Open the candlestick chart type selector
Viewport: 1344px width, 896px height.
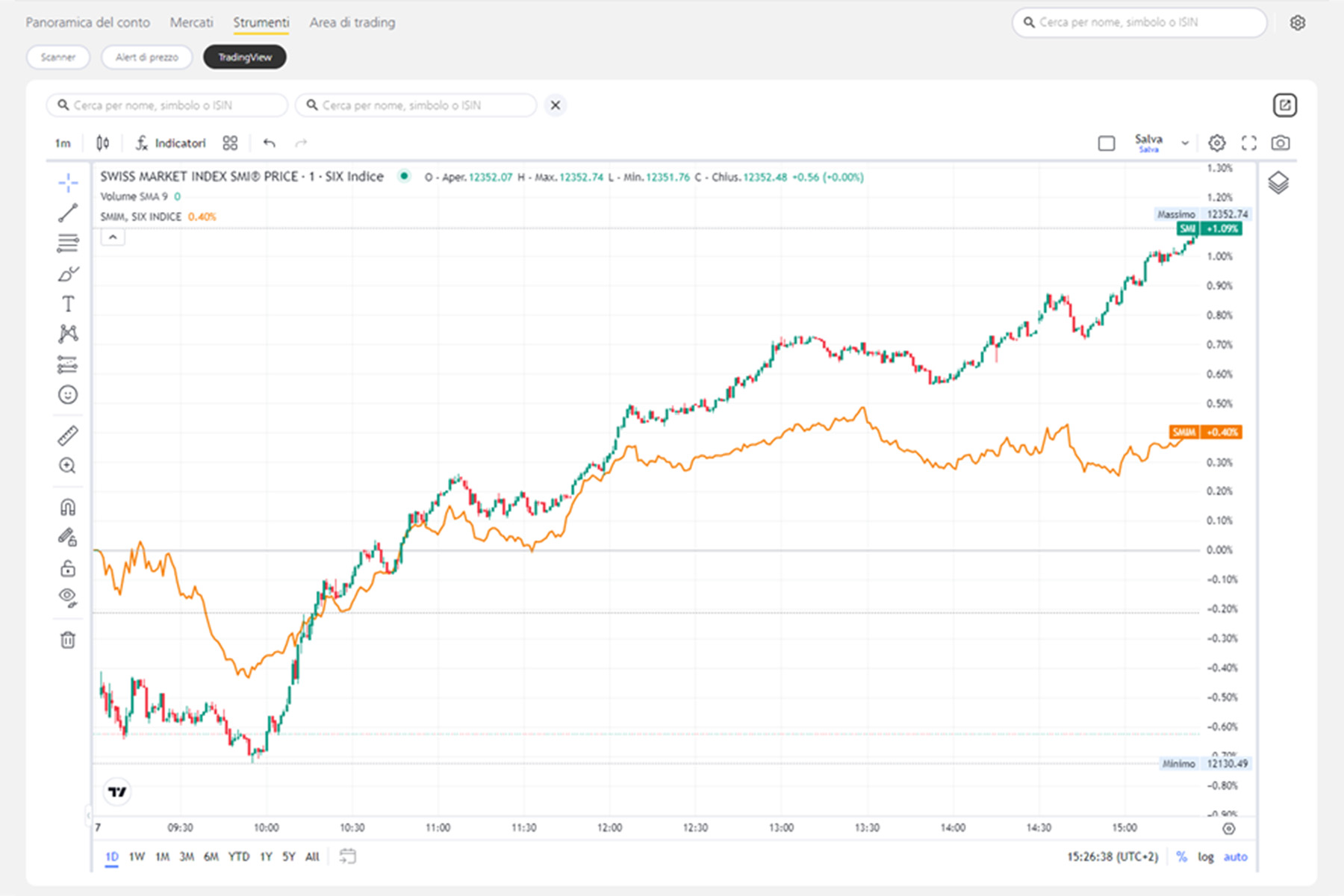coord(103,143)
